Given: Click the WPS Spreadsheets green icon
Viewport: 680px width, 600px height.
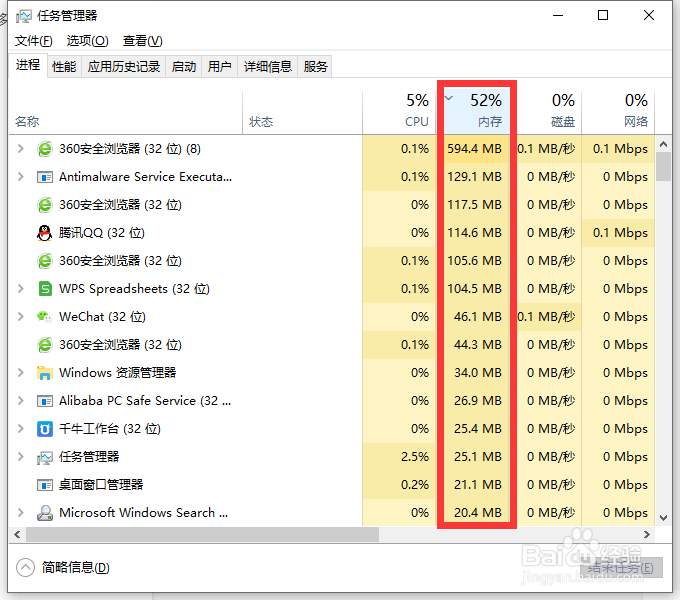Looking at the screenshot, I should (x=45, y=289).
